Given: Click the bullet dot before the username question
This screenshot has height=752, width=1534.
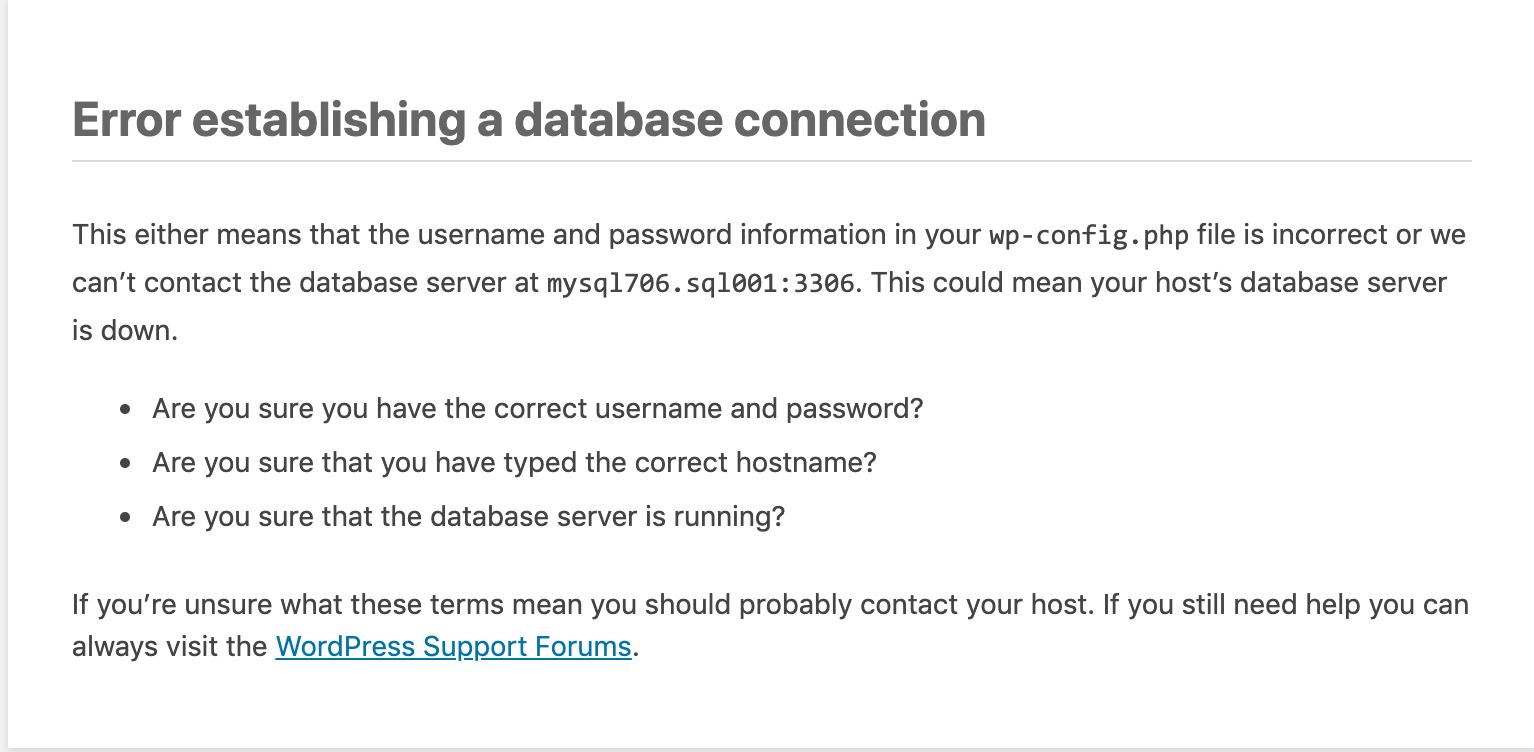Looking at the screenshot, I should (x=125, y=410).
